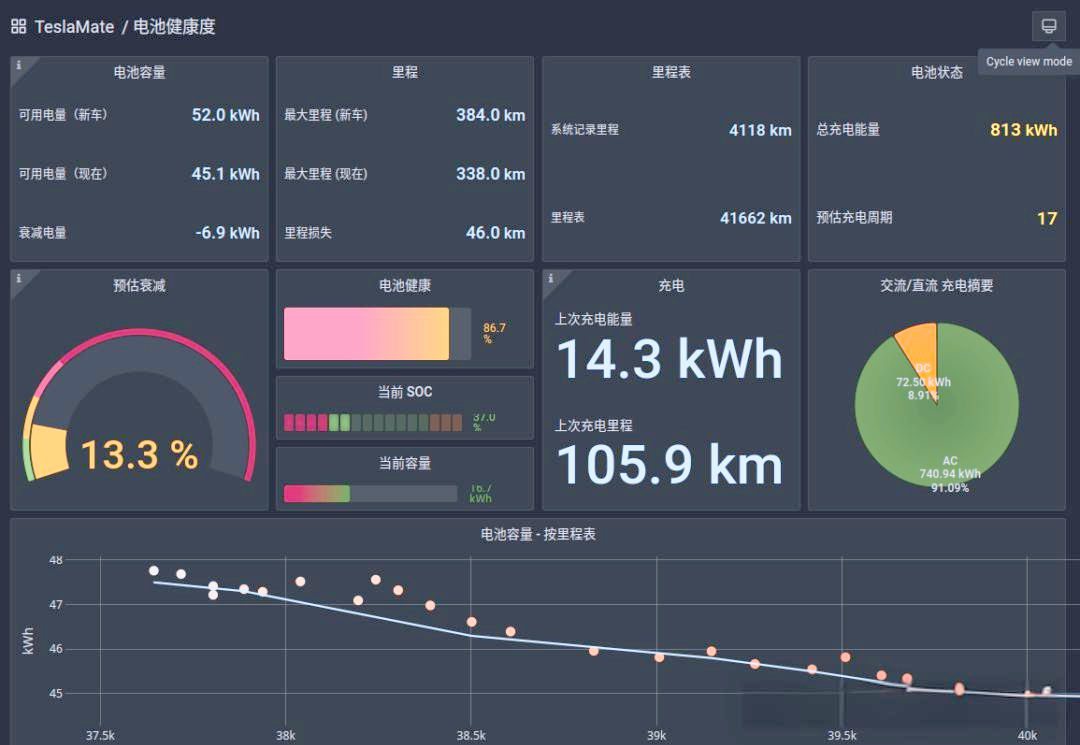1080x745 pixels.
Task: Open the 电池健康 panel title menu
Action: 405,285
